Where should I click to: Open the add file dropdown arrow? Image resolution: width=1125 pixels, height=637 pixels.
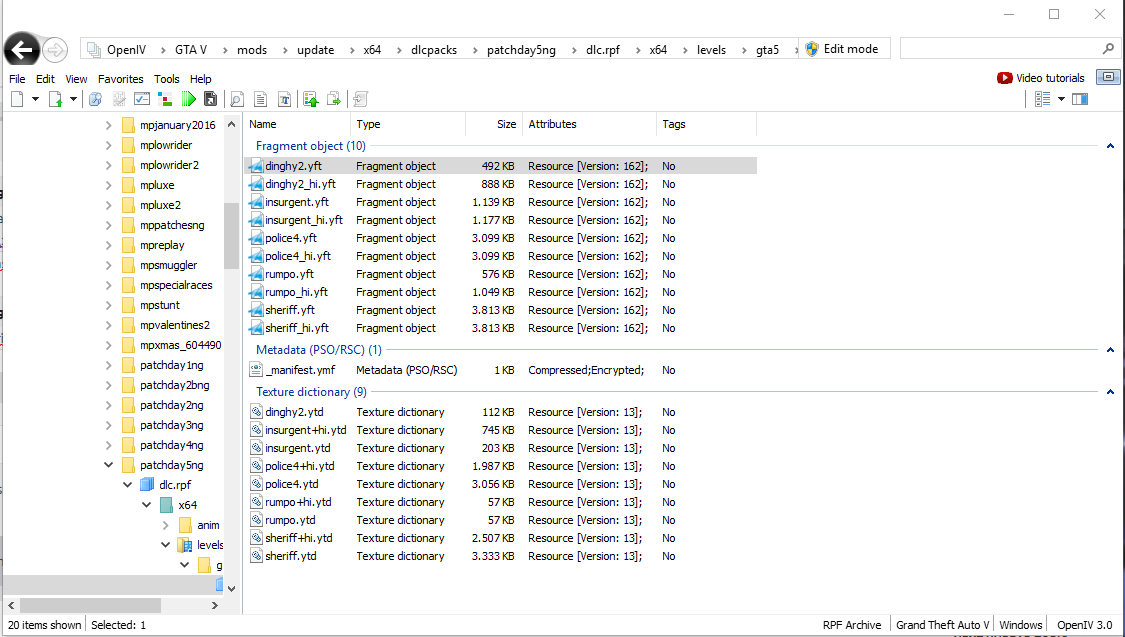pyautogui.click(x=73, y=99)
